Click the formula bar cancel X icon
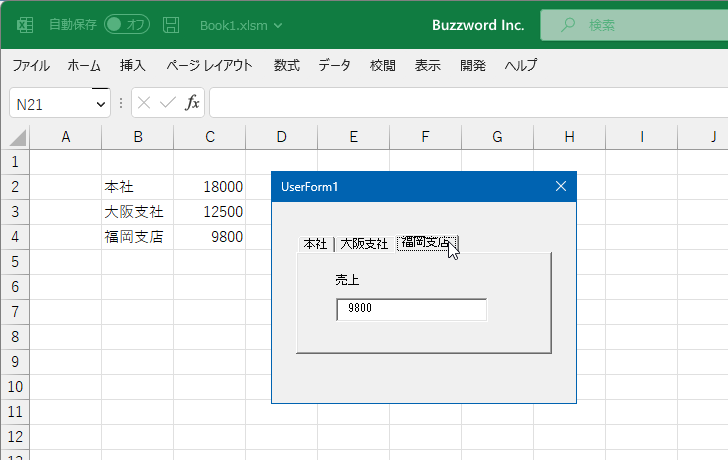 [144, 103]
